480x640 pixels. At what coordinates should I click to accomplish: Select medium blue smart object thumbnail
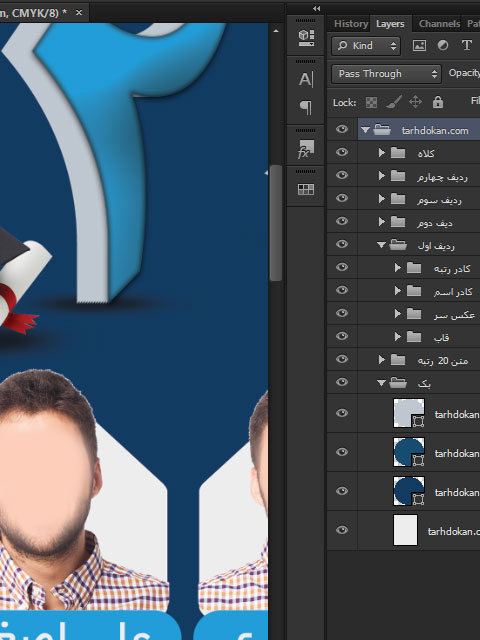[409, 452]
